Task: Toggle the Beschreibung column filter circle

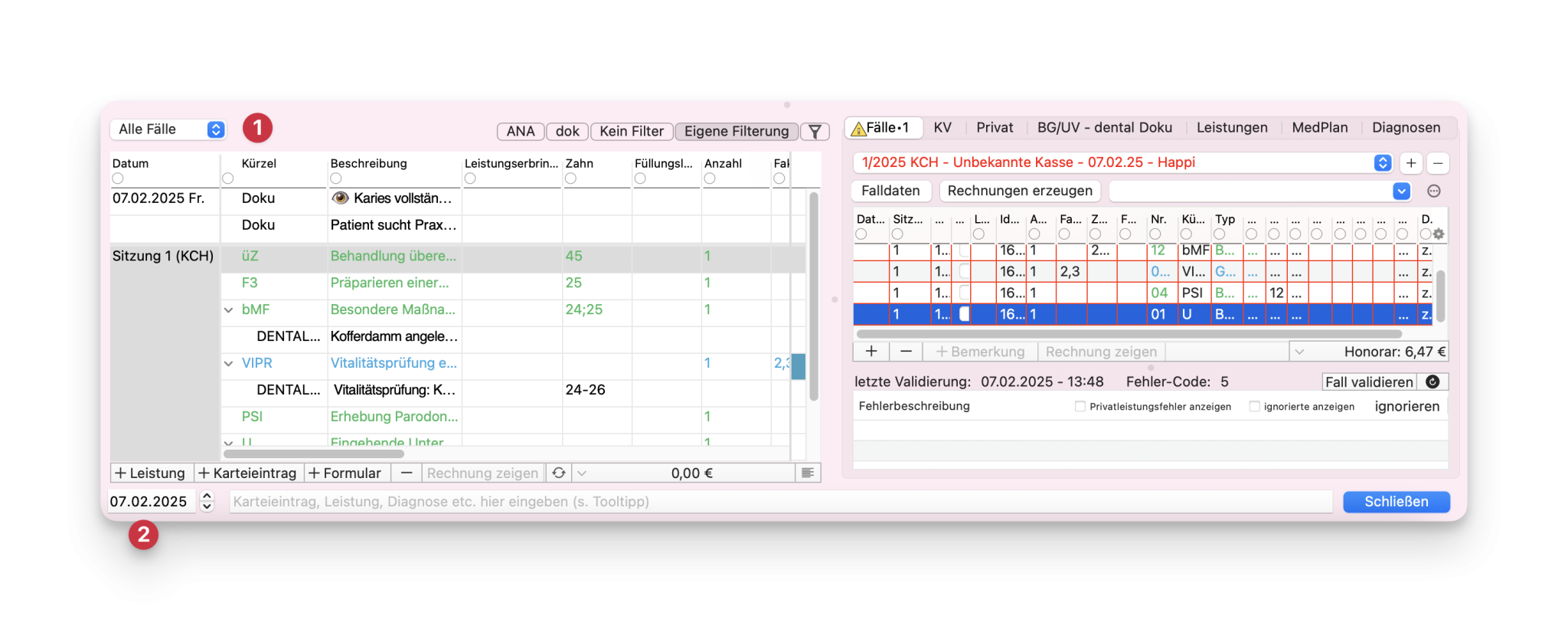Action: [335, 178]
